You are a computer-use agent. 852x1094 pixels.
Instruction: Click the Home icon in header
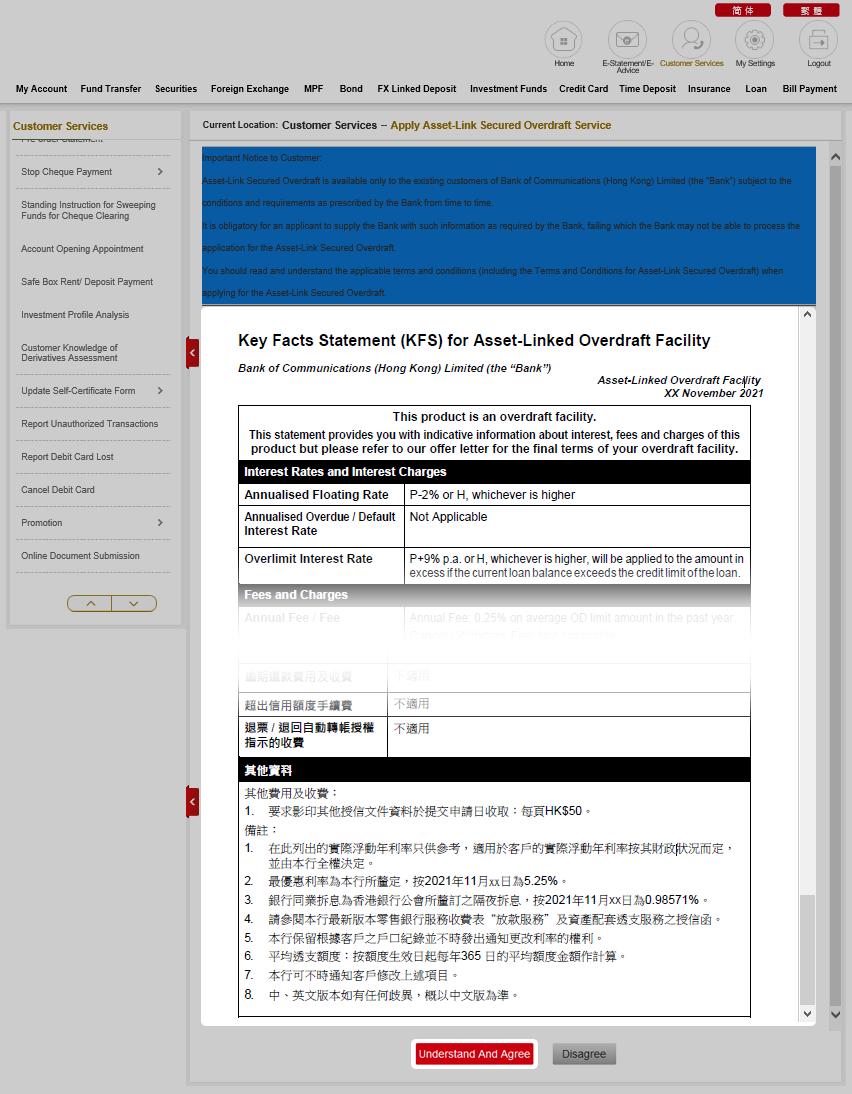(x=563, y=40)
